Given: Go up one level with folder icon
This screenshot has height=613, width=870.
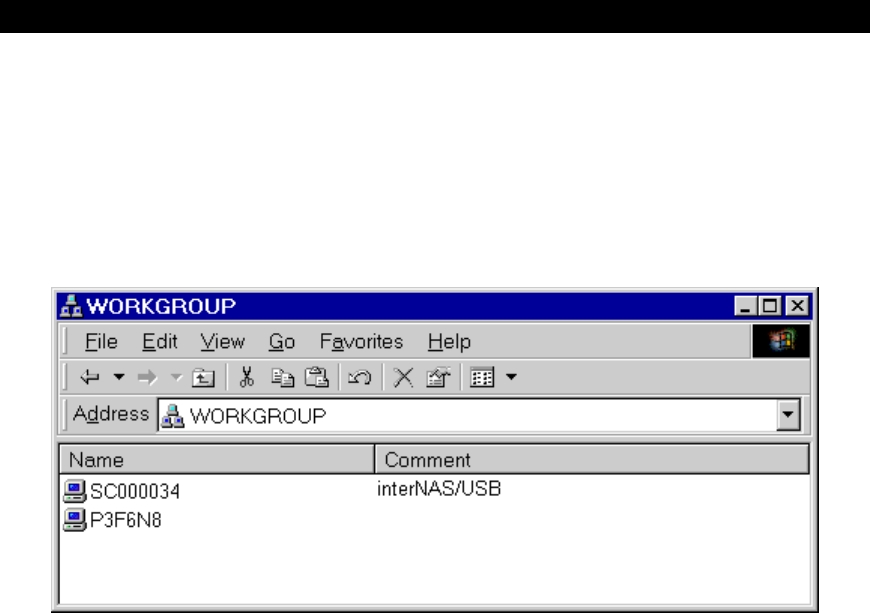Looking at the screenshot, I should pyautogui.click(x=203, y=378).
